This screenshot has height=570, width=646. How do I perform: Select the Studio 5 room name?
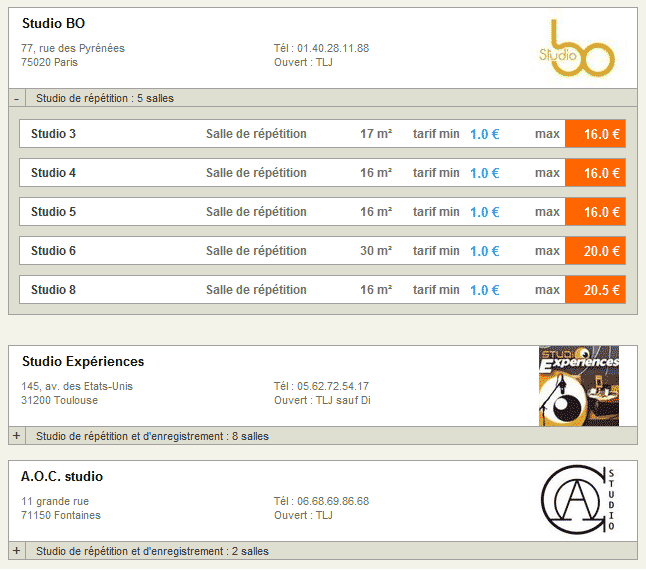54,212
